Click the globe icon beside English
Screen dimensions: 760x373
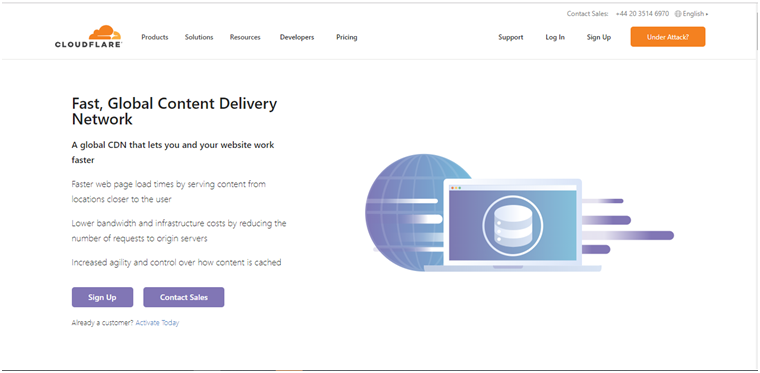coord(678,14)
